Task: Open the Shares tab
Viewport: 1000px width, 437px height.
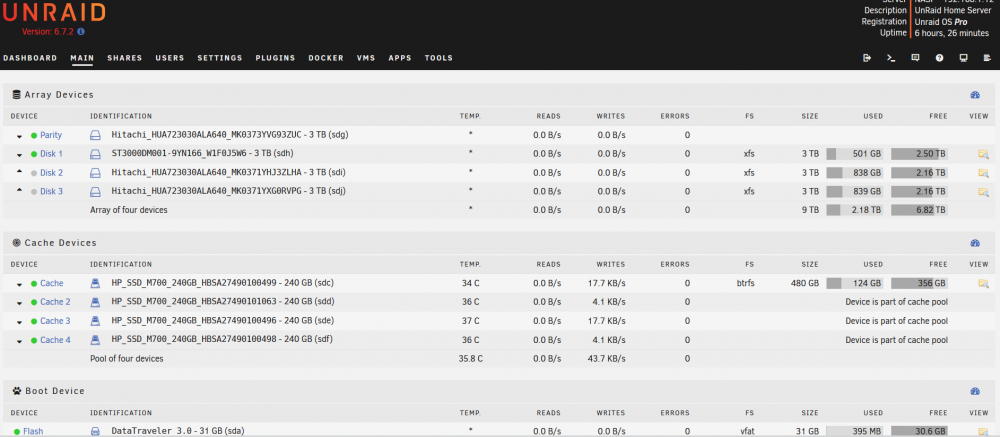Action: [124, 58]
